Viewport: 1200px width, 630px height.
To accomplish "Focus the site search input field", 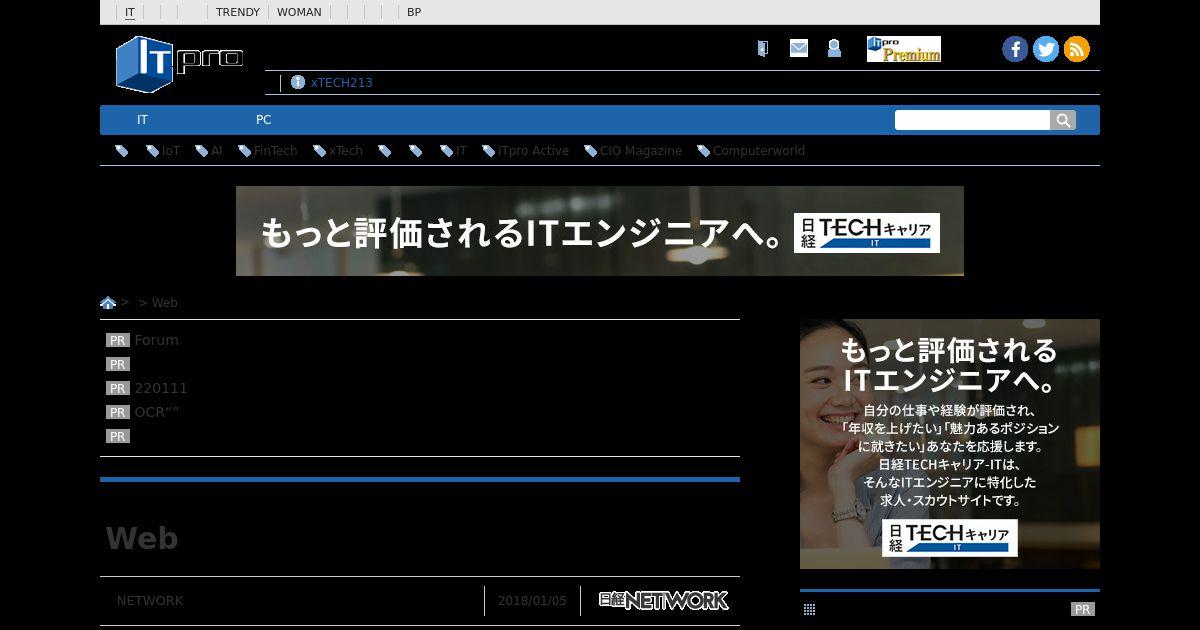I will click(x=972, y=120).
